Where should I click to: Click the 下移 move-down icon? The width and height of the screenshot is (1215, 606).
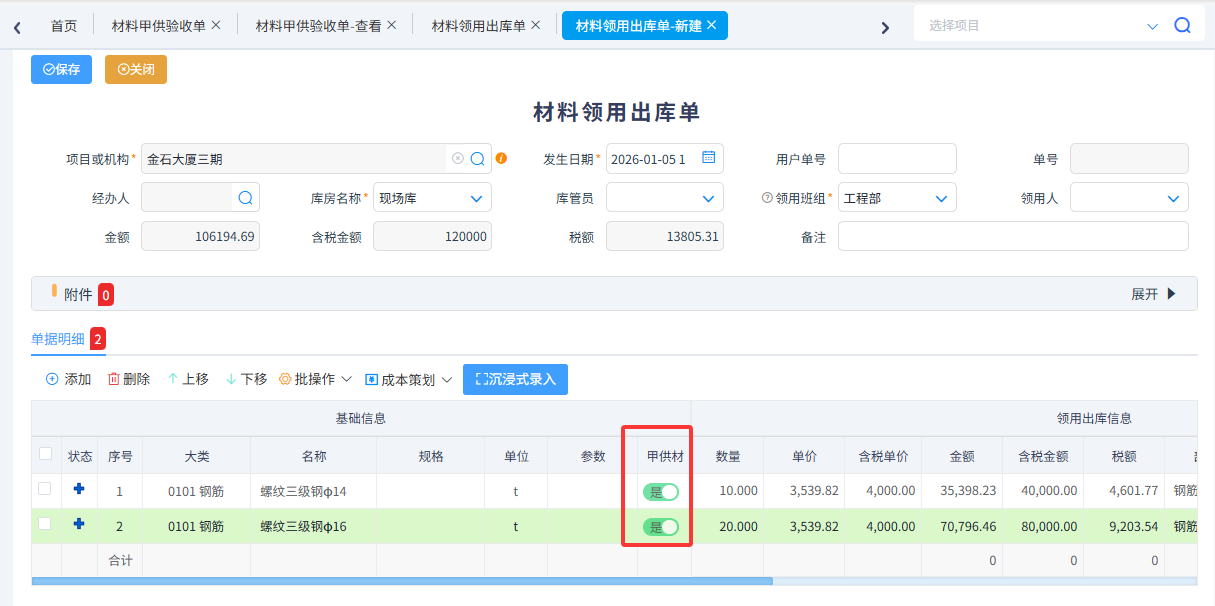(229, 379)
